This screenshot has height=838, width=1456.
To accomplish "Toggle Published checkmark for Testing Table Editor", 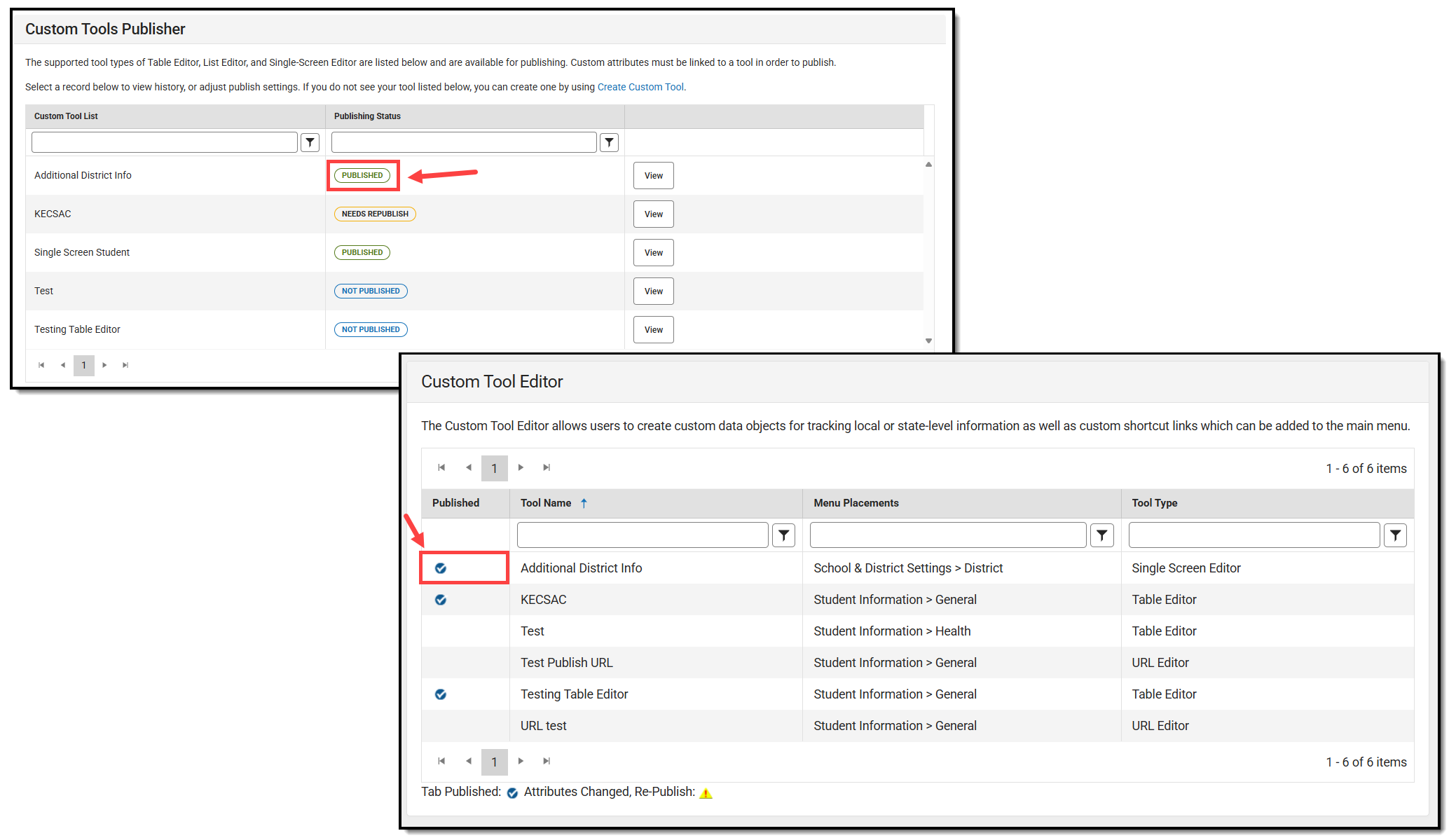I will pyautogui.click(x=441, y=694).
